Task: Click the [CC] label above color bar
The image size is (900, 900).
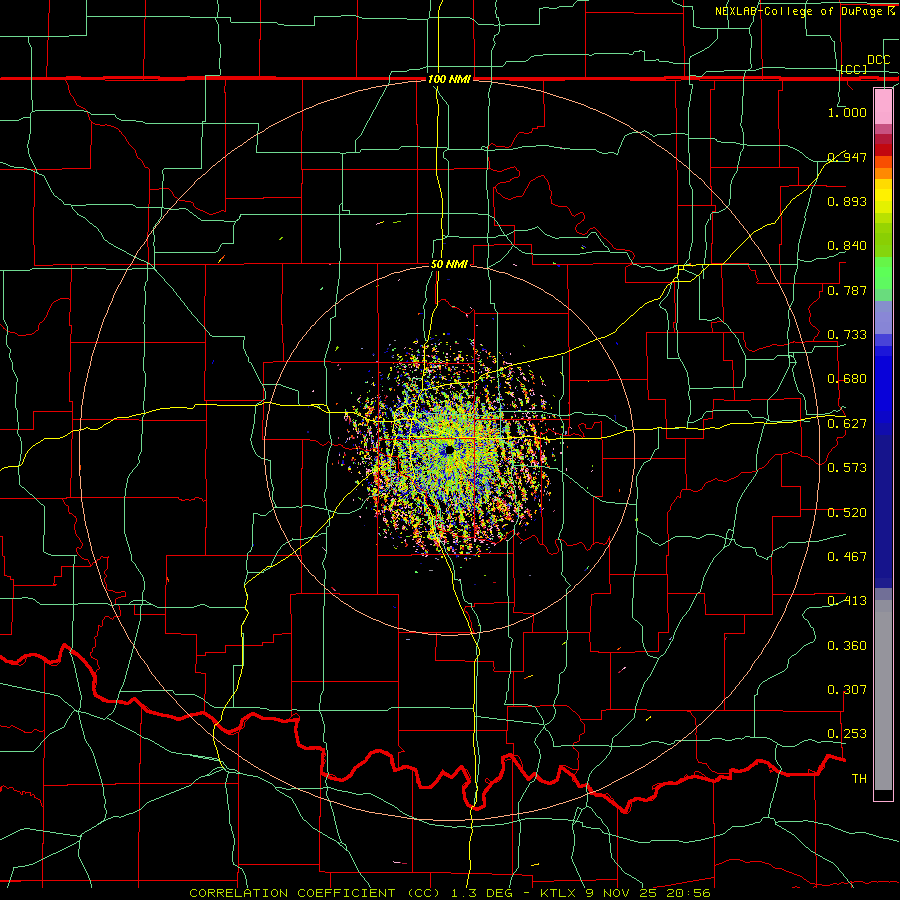Action: pyautogui.click(x=853, y=69)
